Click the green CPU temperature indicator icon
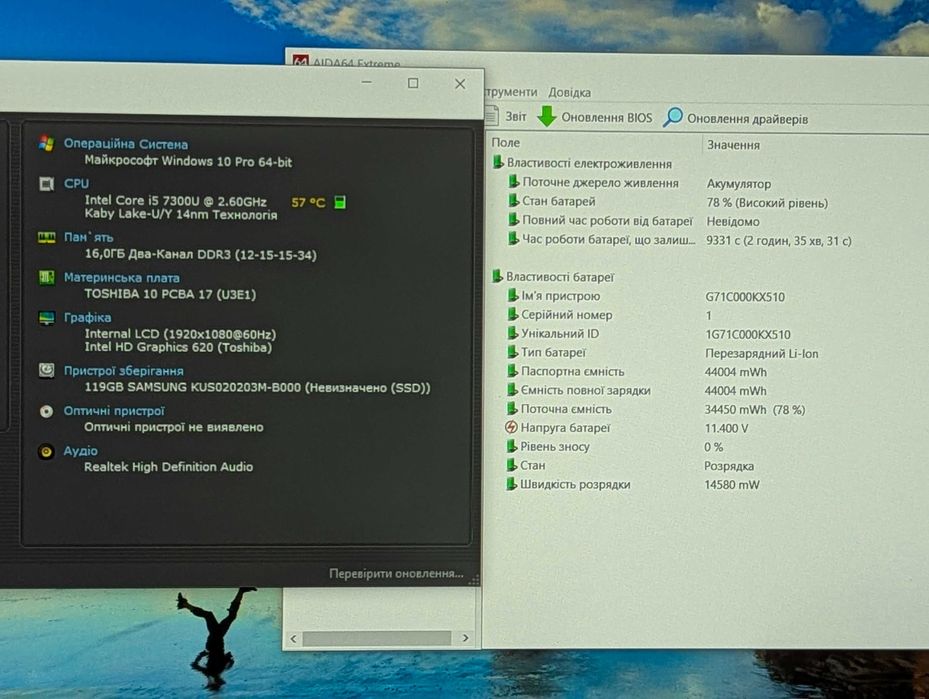This screenshot has height=699, width=929. (x=340, y=203)
